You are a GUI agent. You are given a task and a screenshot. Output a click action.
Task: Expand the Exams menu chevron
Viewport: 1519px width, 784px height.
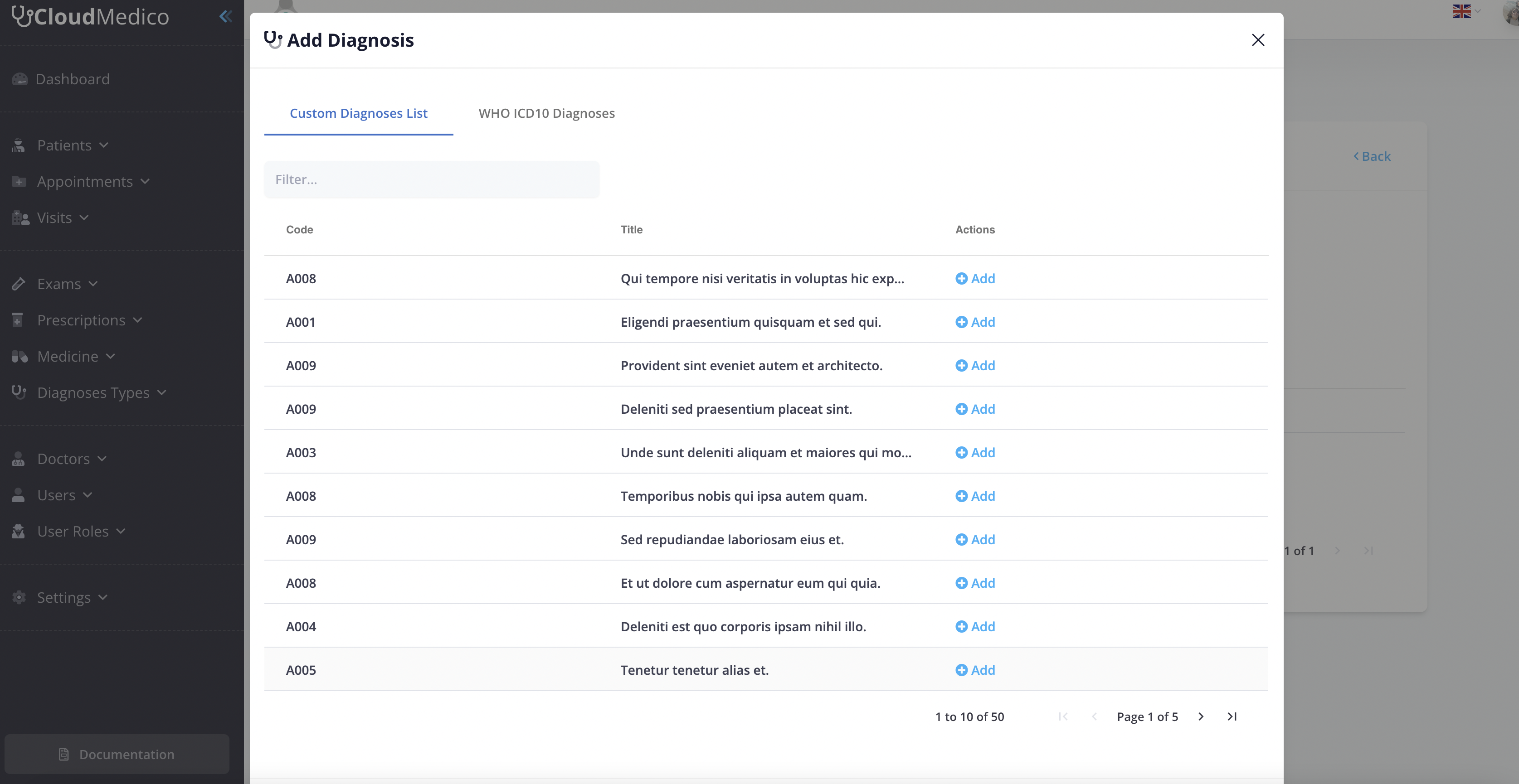(x=93, y=284)
